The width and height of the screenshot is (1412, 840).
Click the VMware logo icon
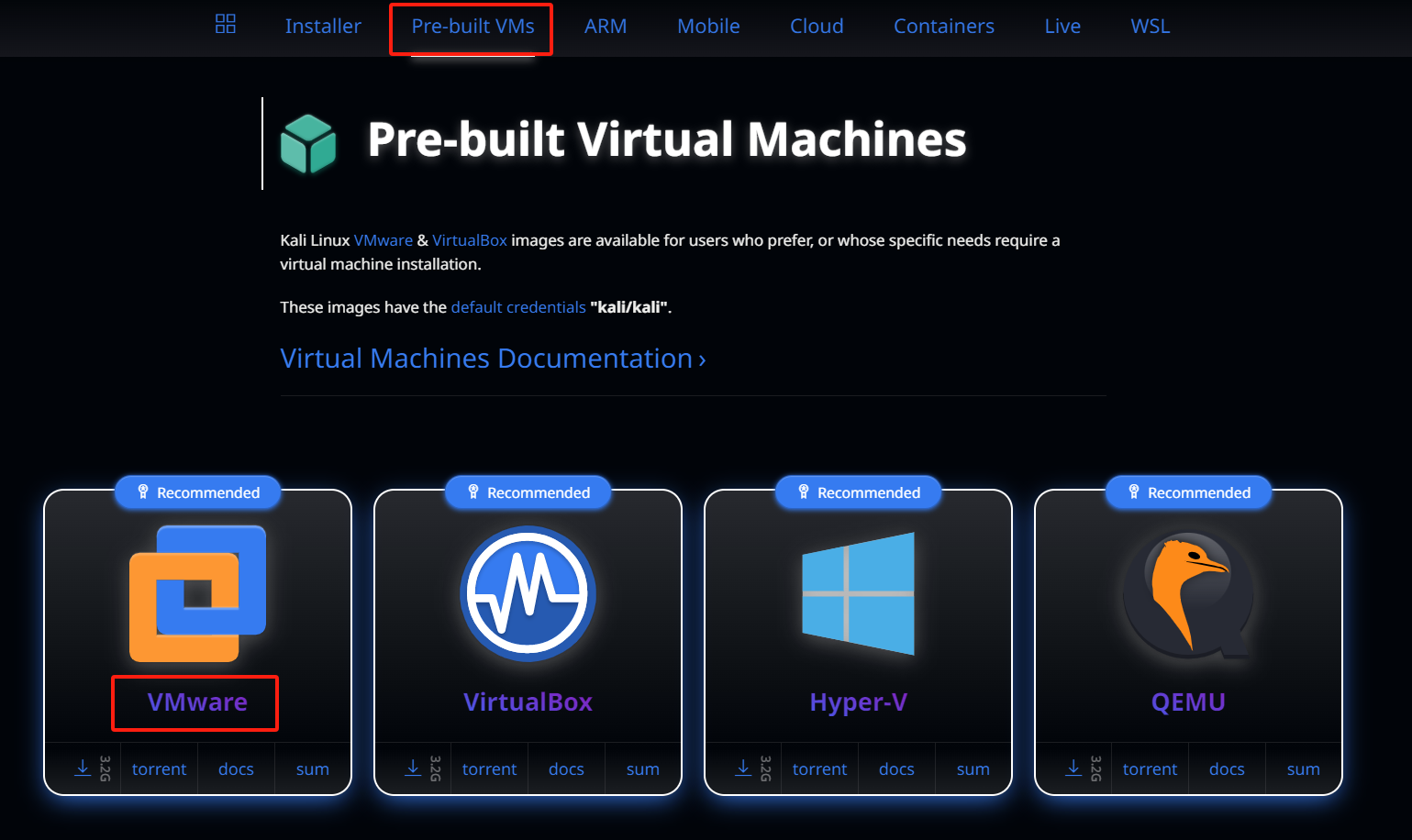(x=197, y=593)
